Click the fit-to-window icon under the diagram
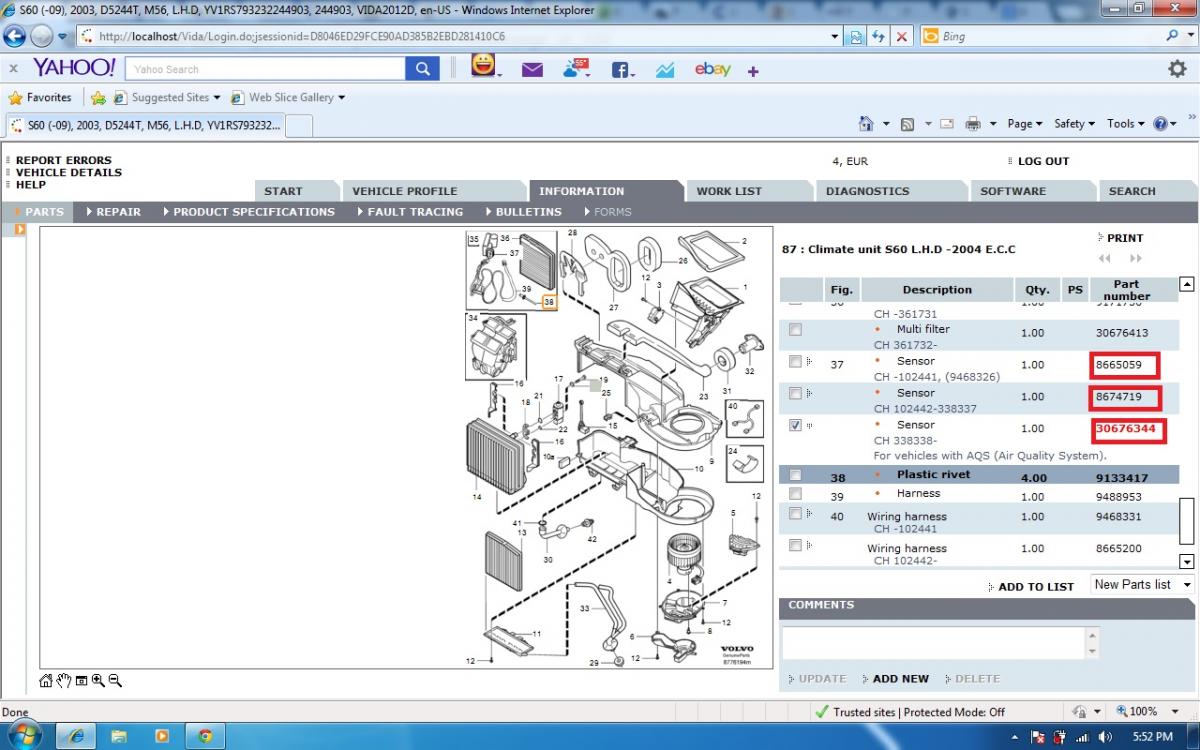 click(81, 681)
